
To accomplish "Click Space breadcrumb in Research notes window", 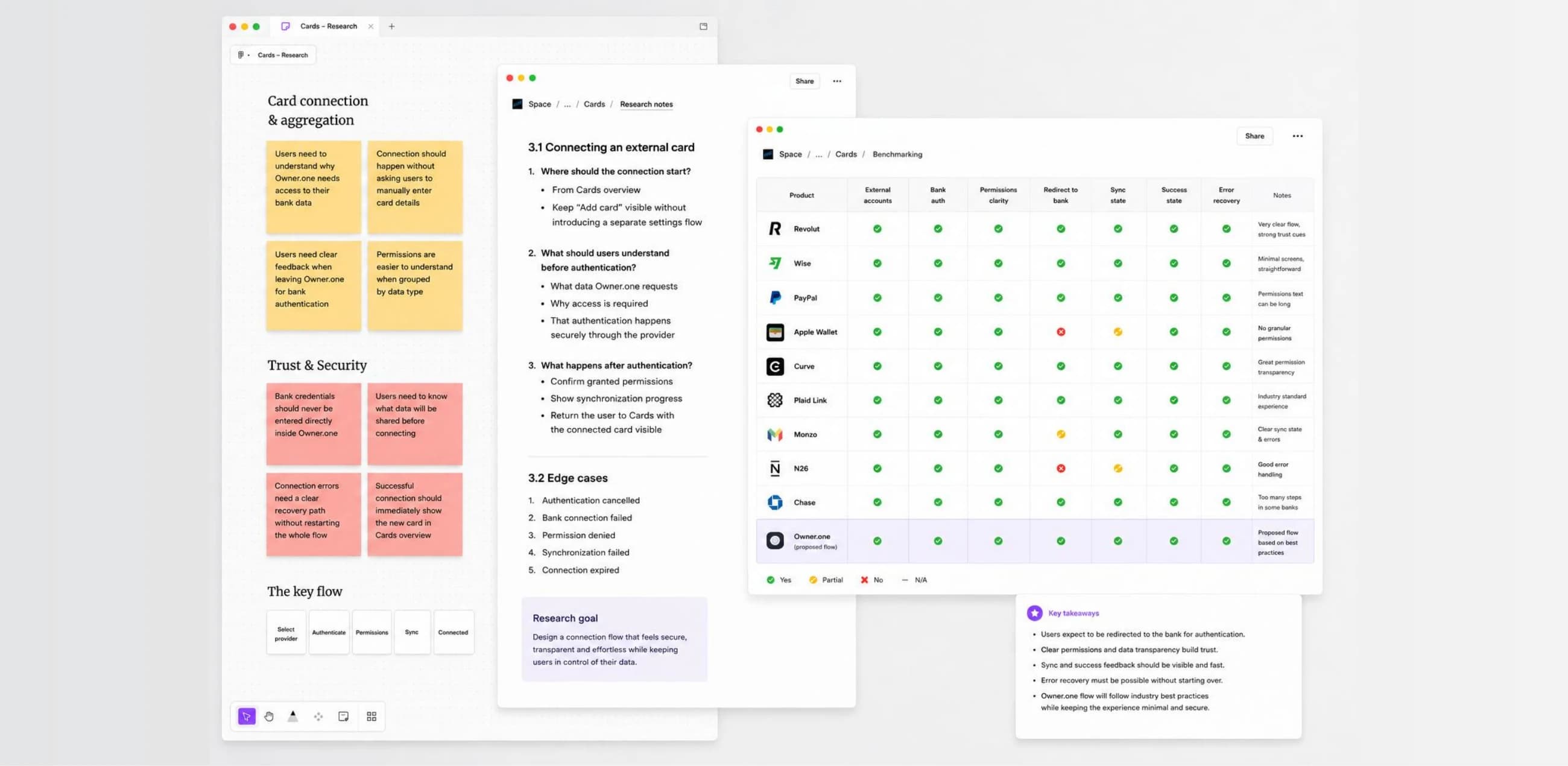I will pos(539,104).
